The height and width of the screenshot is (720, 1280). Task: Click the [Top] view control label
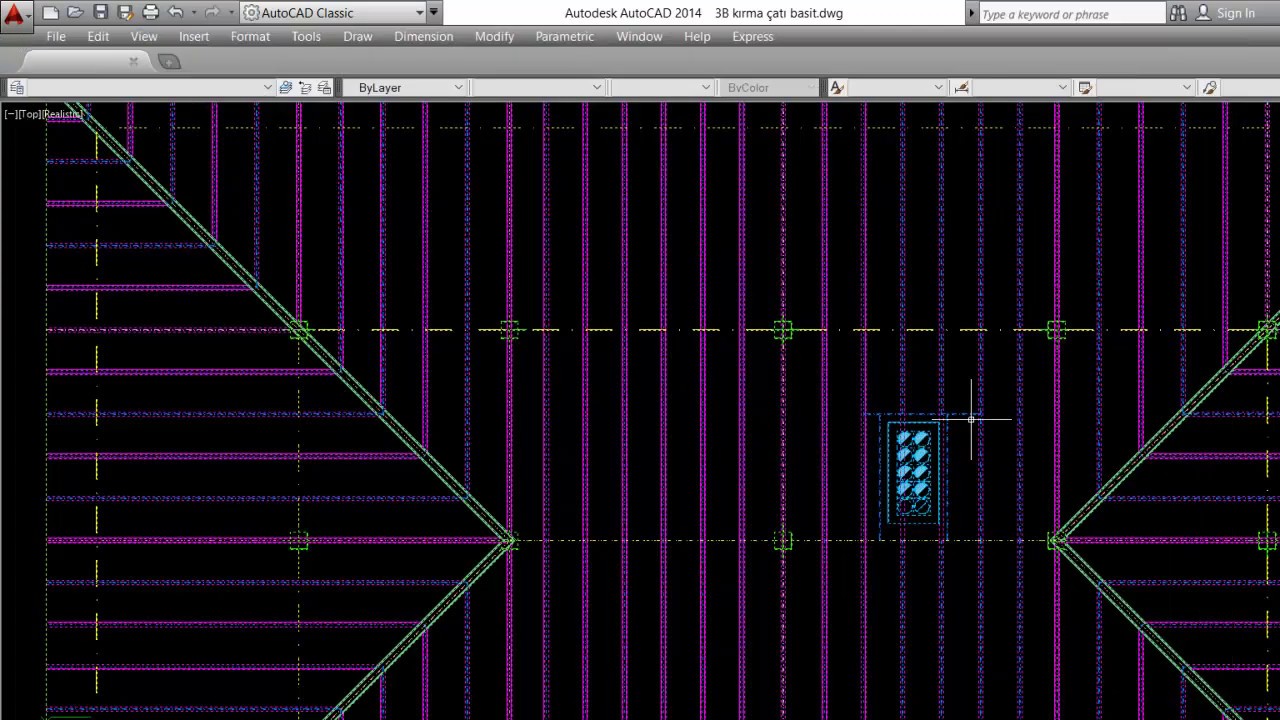tap(30, 114)
